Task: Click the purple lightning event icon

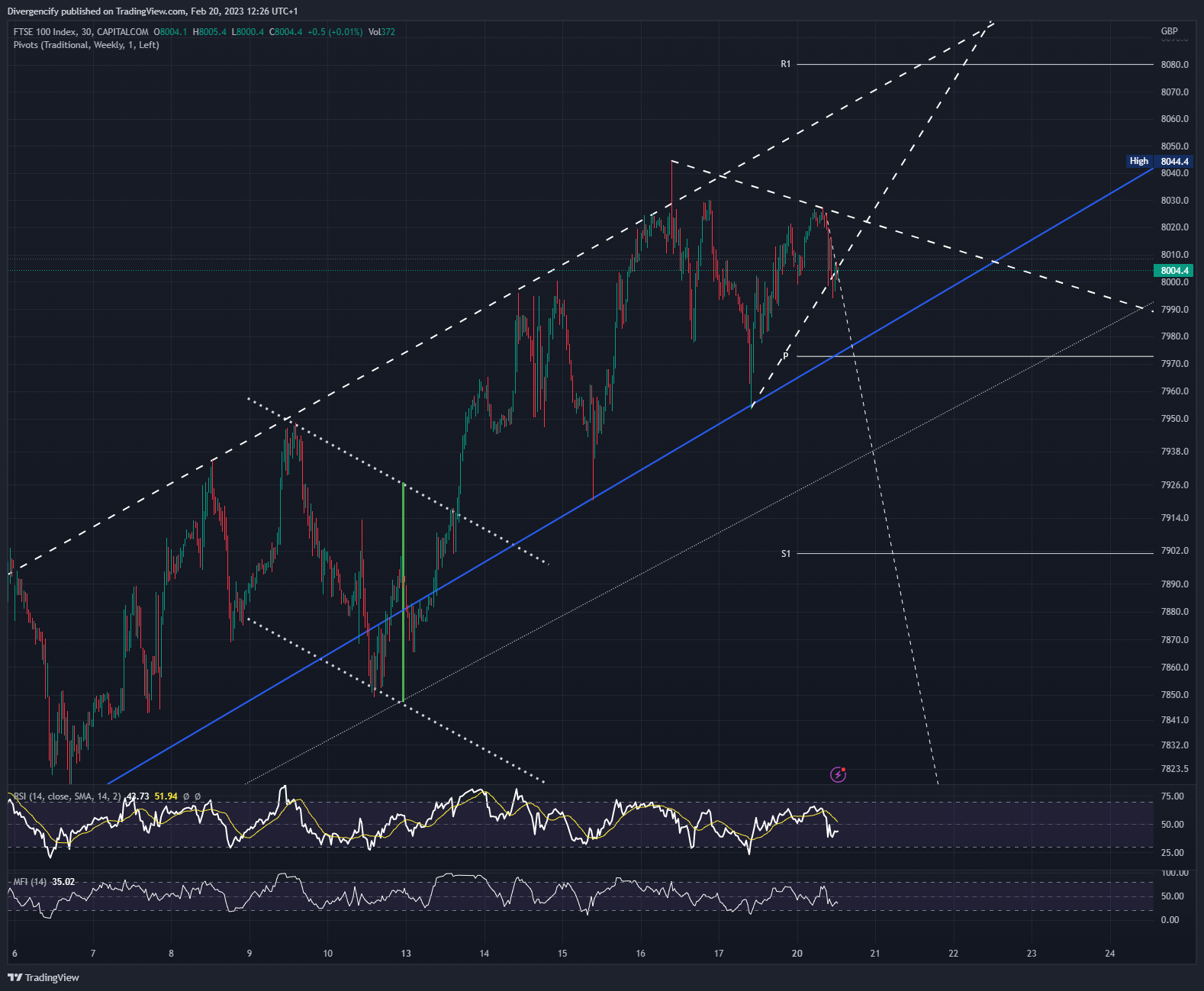Action: coord(838,775)
